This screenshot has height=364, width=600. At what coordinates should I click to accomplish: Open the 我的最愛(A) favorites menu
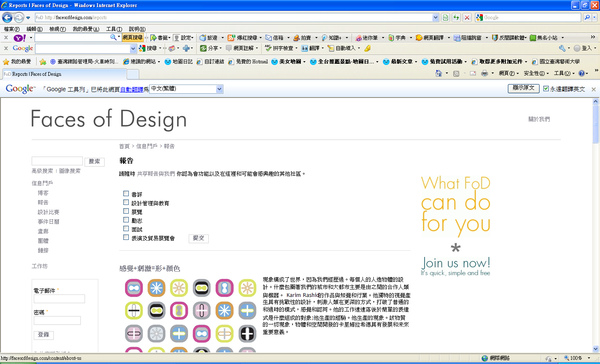86,29
